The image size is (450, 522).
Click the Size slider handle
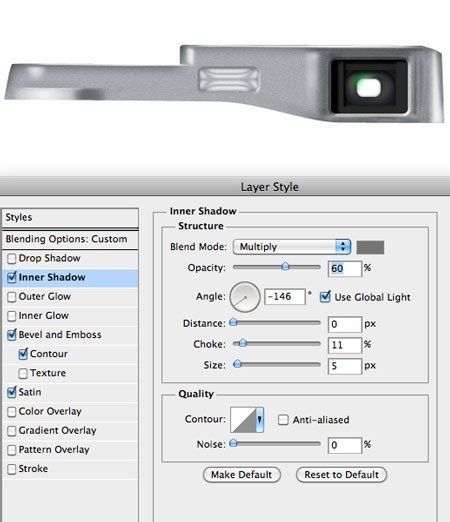pyautogui.click(x=237, y=364)
